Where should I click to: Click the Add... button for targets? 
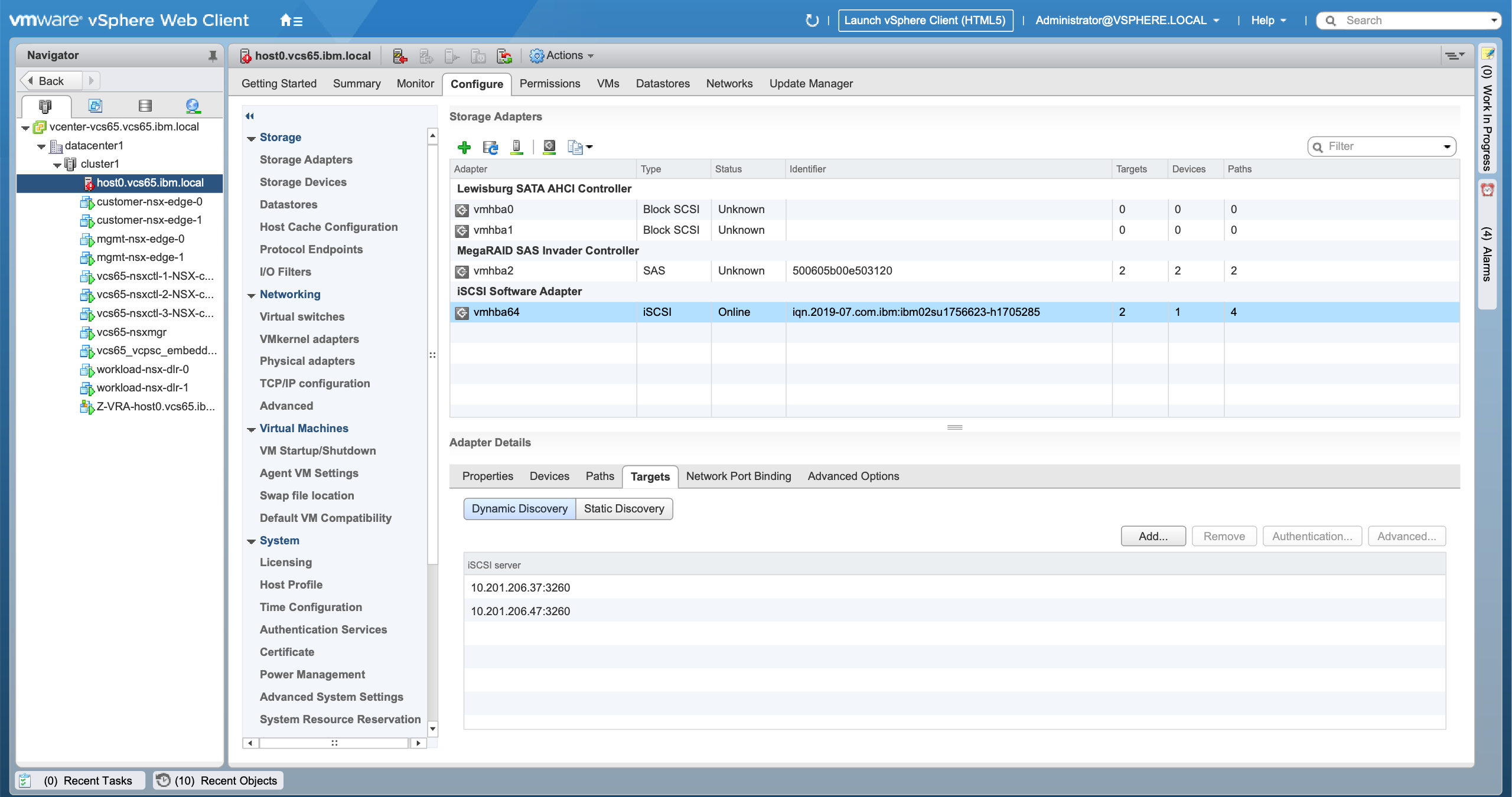tap(1153, 537)
